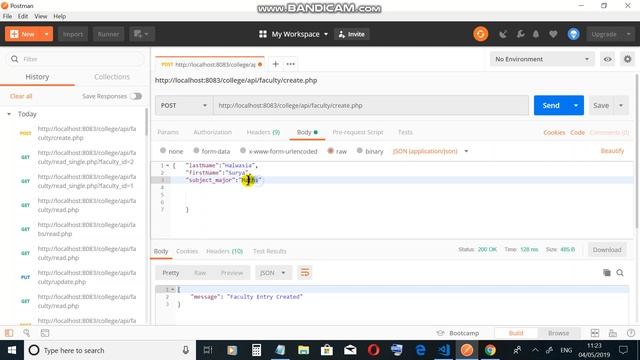Image resolution: width=640 pixels, height=360 pixels.
Task: Open the Runner button
Action: pyautogui.click(x=108, y=34)
